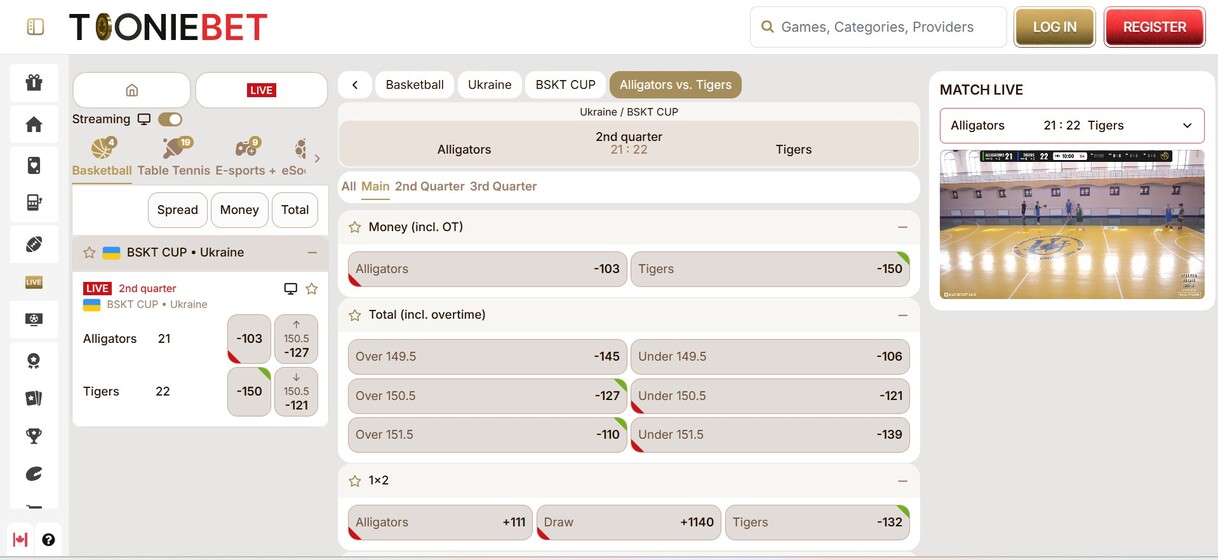The image size is (1218, 560).
Task: Collapse the Total (incl. overtime) section
Action: (x=902, y=315)
